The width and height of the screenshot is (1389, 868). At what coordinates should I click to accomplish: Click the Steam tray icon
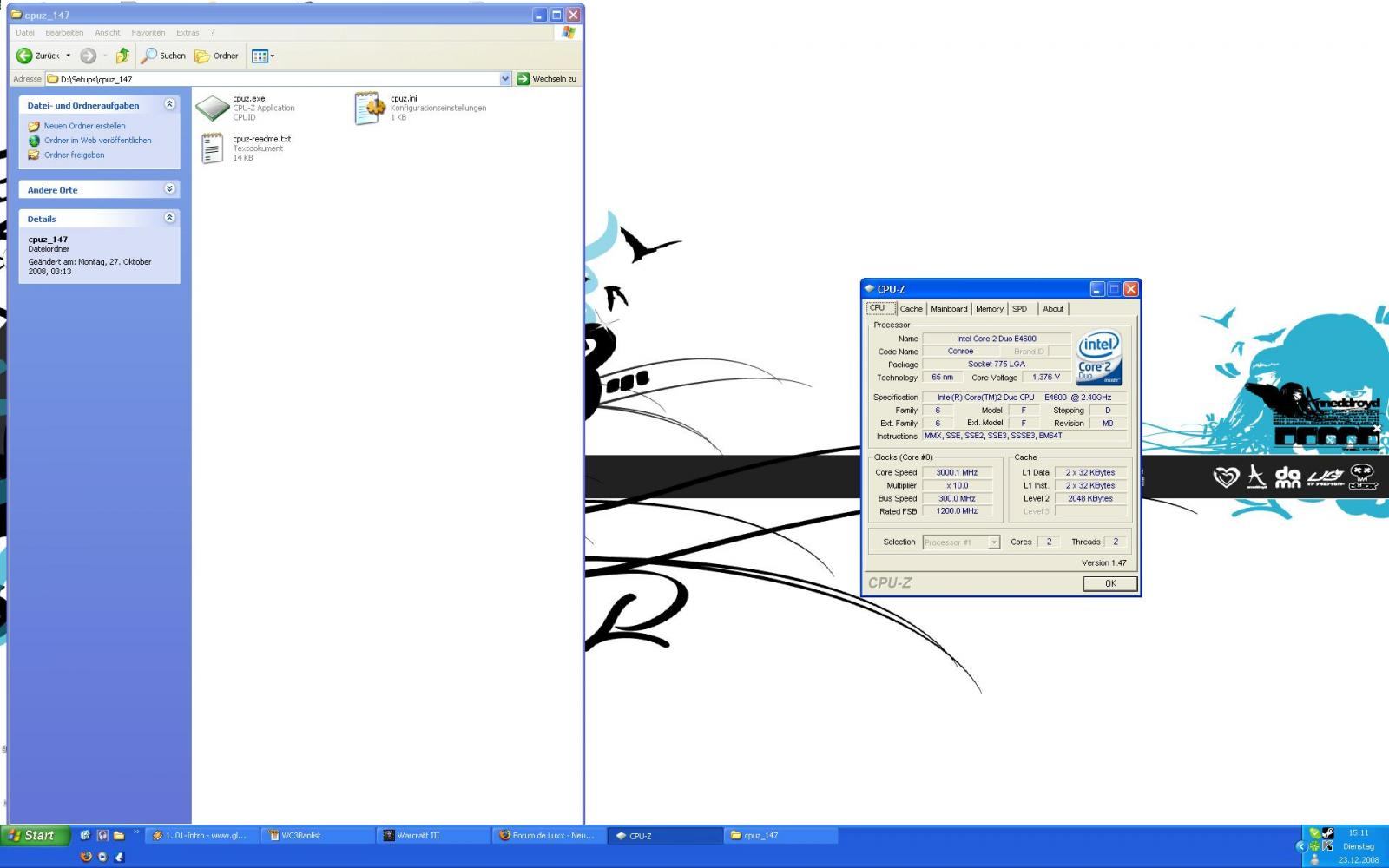coord(1327,833)
